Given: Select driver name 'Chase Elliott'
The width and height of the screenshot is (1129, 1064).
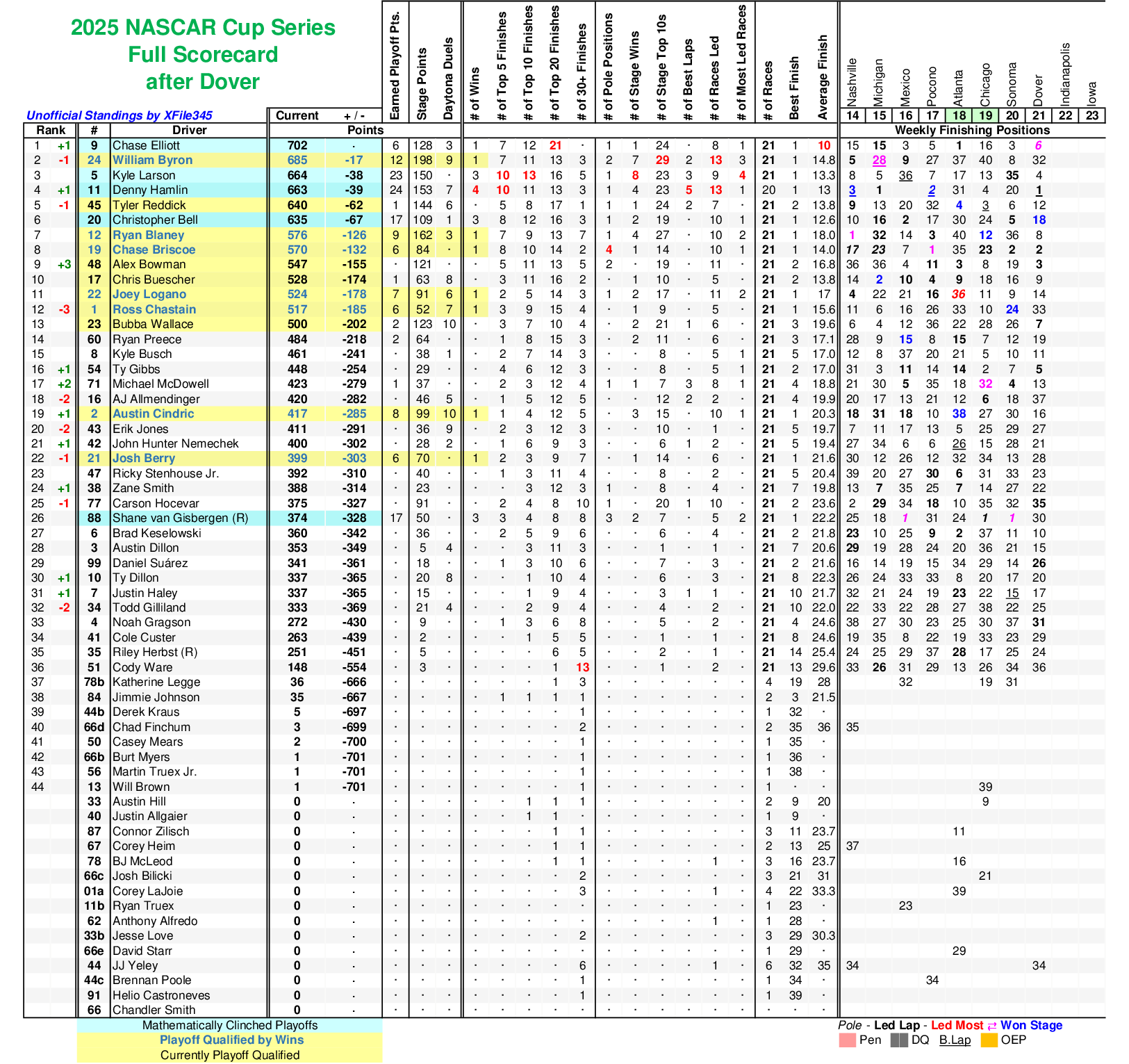Looking at the screenshot, I should [x=146, y=145].
